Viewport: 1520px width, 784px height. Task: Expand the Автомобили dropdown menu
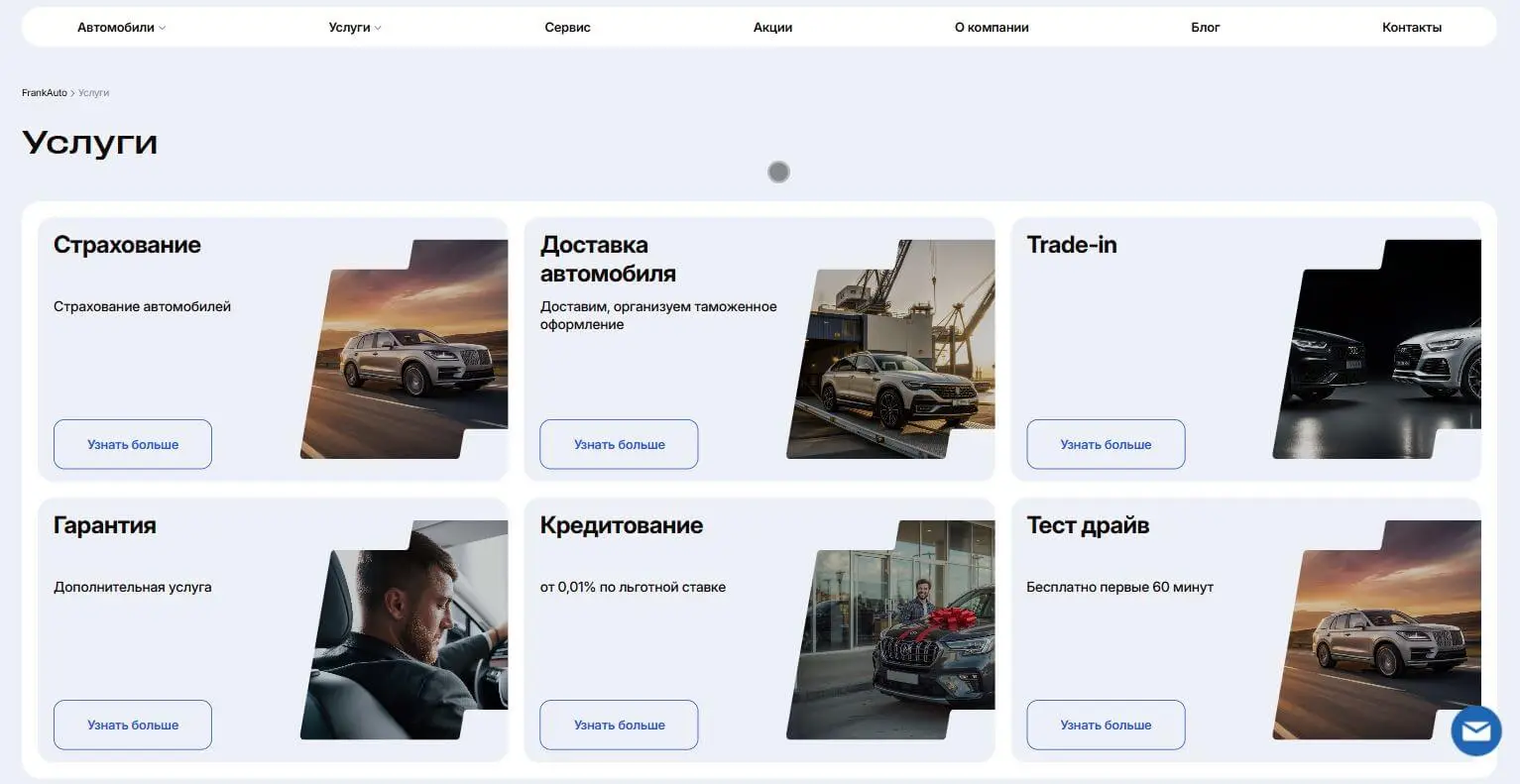[x=121, y=28]
